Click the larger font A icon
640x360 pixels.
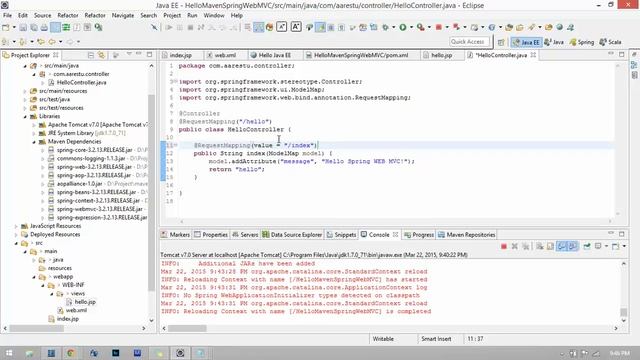(296, 27)
